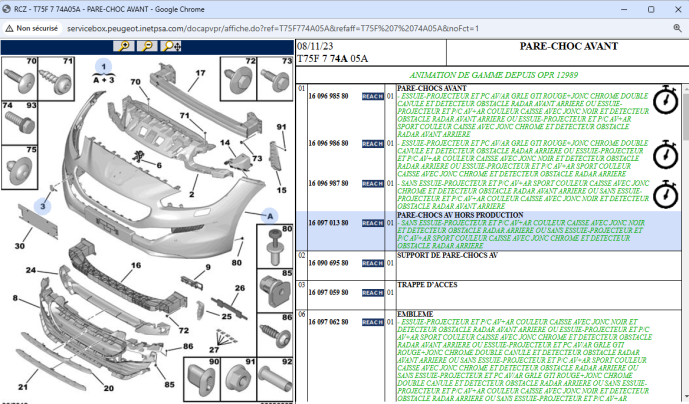Click TRAPPE D'ACCES text
Screen dimensions: 689x404
click(427, 285)
